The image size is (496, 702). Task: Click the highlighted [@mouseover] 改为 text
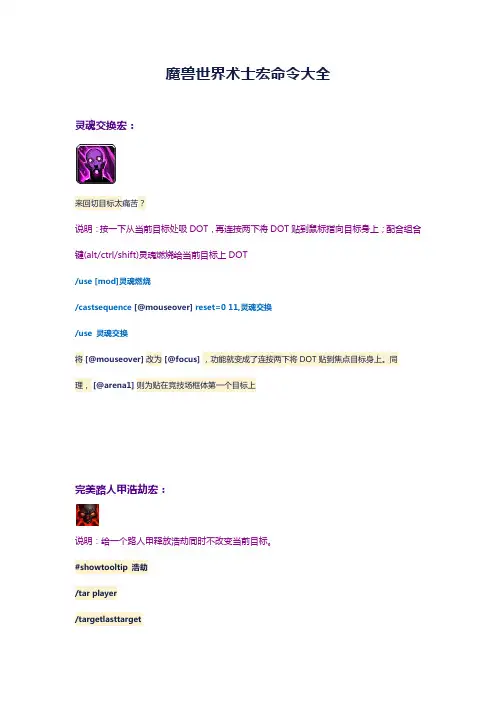click(124, 359)
